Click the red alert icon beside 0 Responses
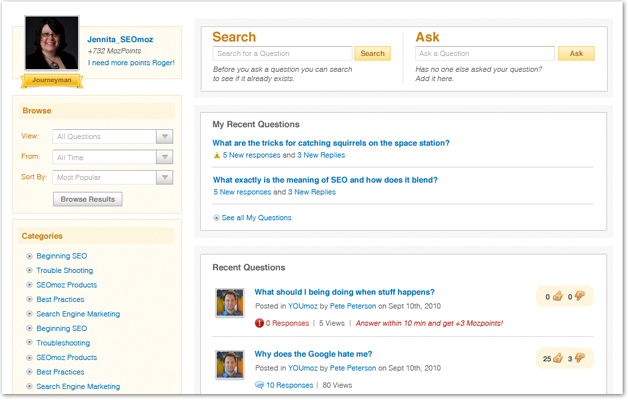The image size is (628, 400). (259, 323)
